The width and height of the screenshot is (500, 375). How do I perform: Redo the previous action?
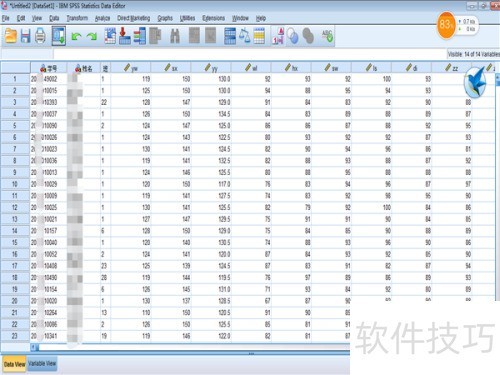pos(91,36)
